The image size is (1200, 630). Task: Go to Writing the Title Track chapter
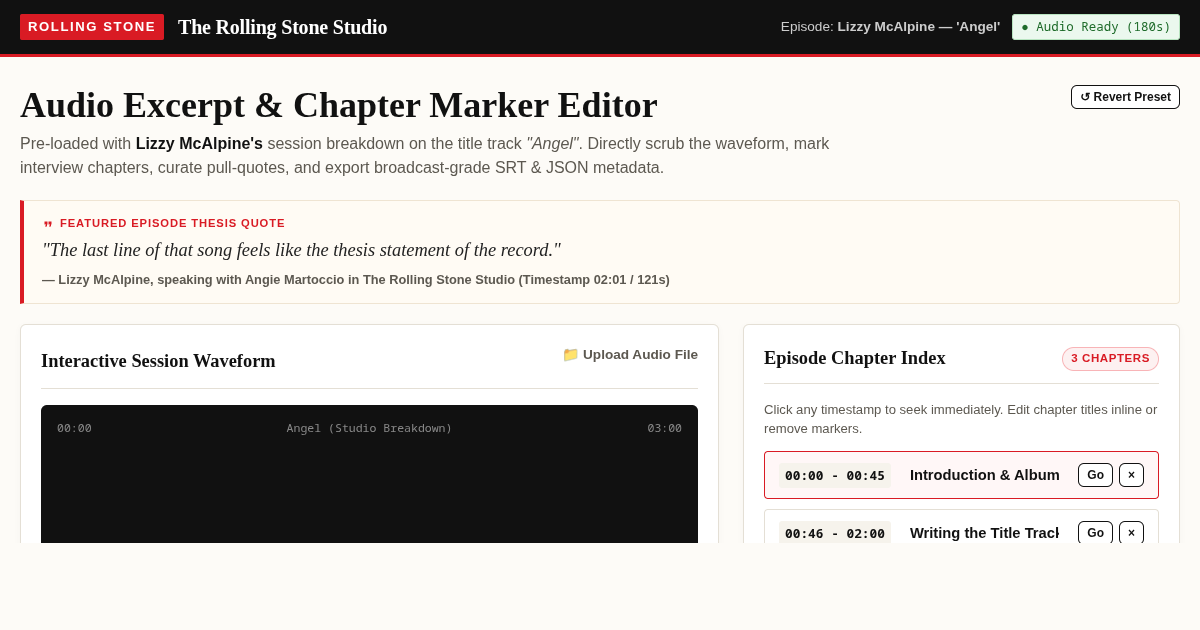pos(1095,533)
